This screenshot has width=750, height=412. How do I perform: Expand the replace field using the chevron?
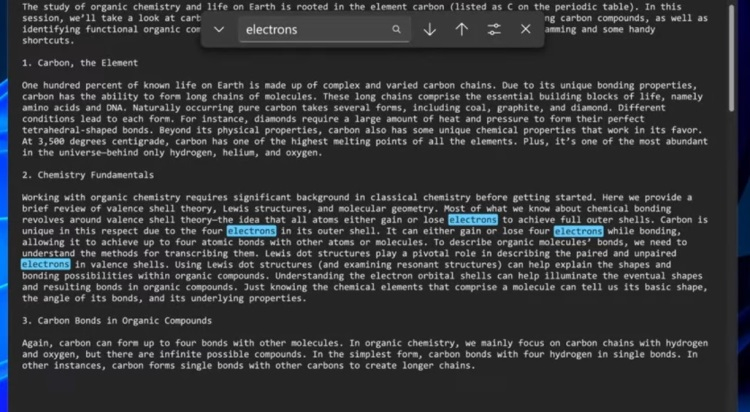tap(219, 30)
